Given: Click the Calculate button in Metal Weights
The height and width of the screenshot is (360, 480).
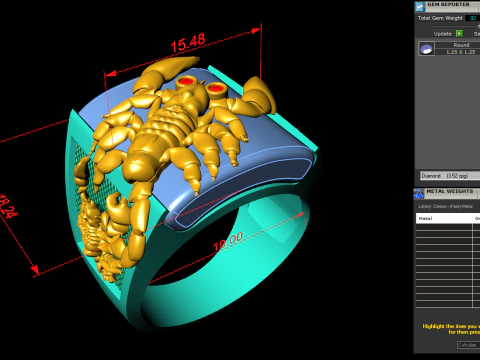Looking at the screenshot, I should (x=468, y=345).
